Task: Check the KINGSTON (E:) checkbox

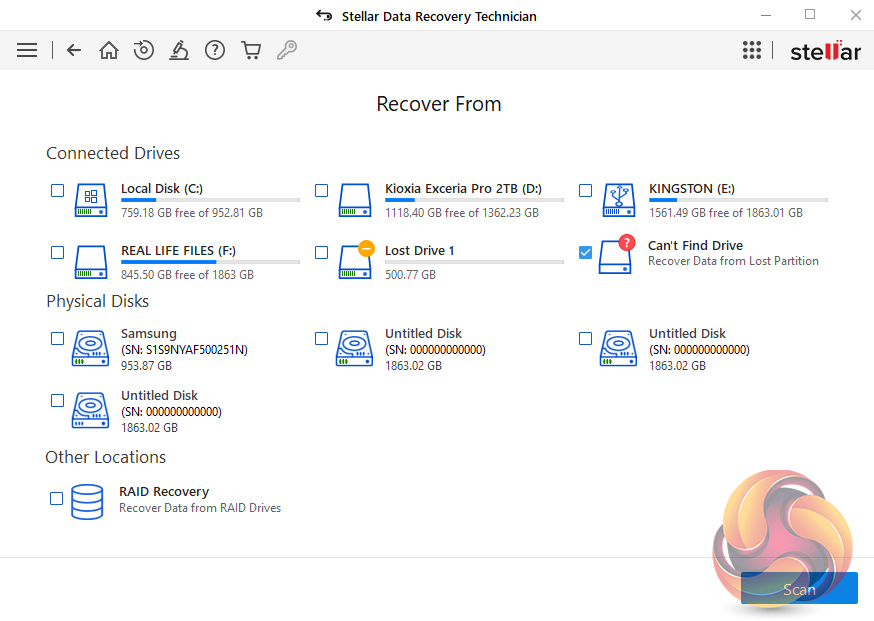Action: click(585, 191)
